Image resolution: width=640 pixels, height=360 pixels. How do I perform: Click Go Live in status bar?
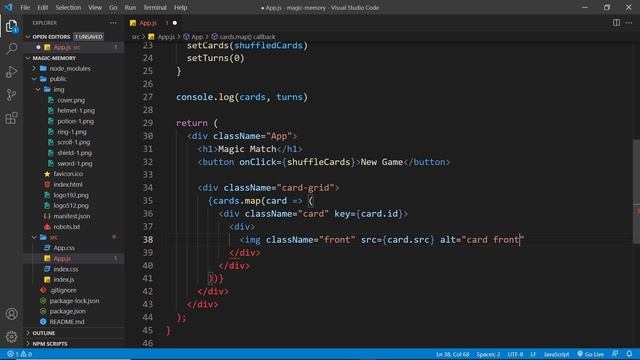pyautogui.click(x=590, y=354)
